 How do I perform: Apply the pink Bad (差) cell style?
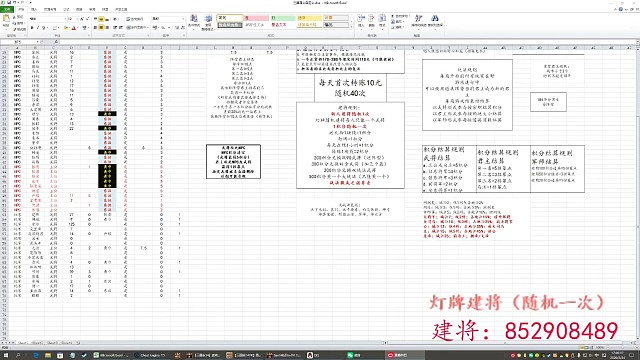click(256, 18)
